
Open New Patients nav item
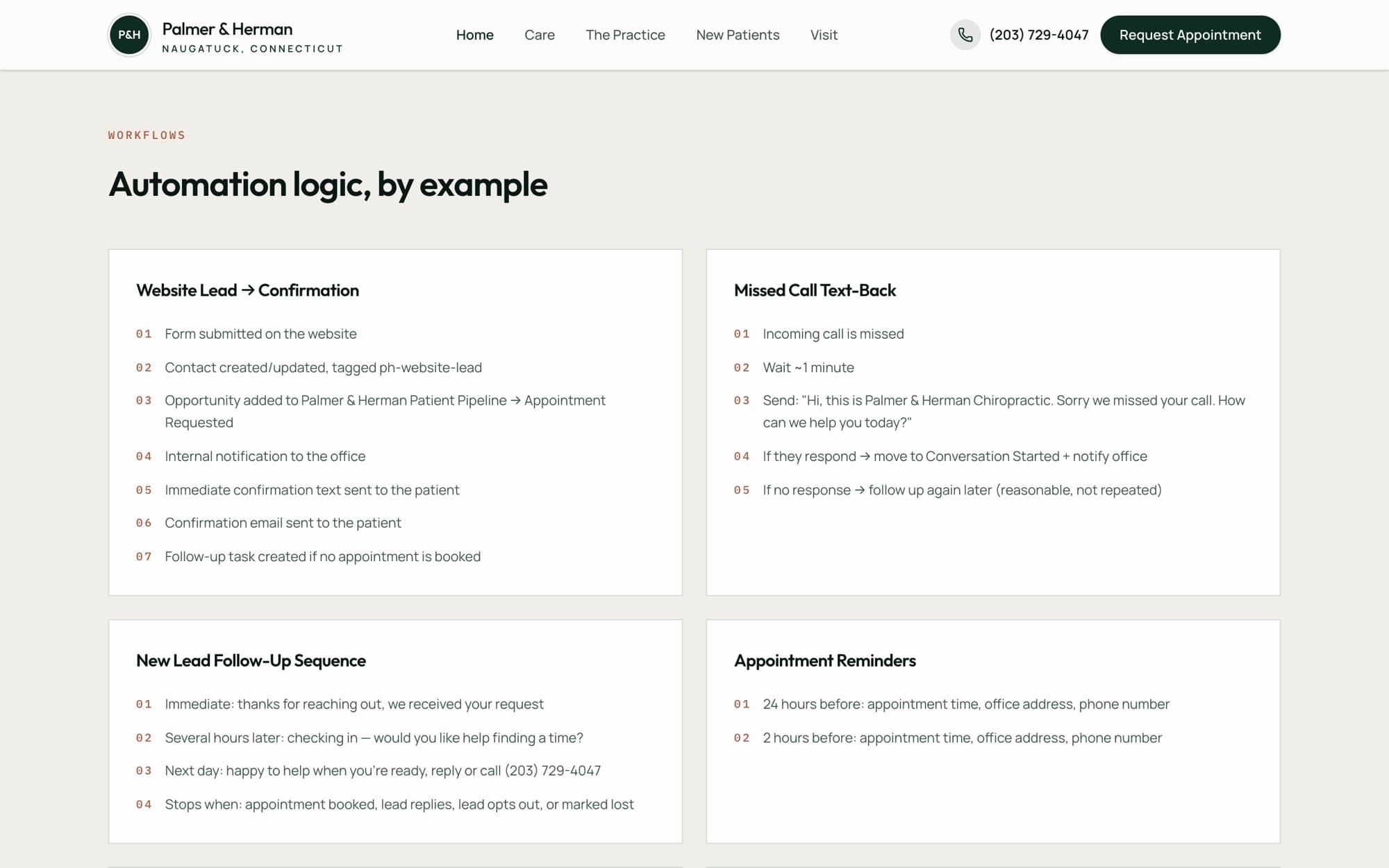[738, 35]
